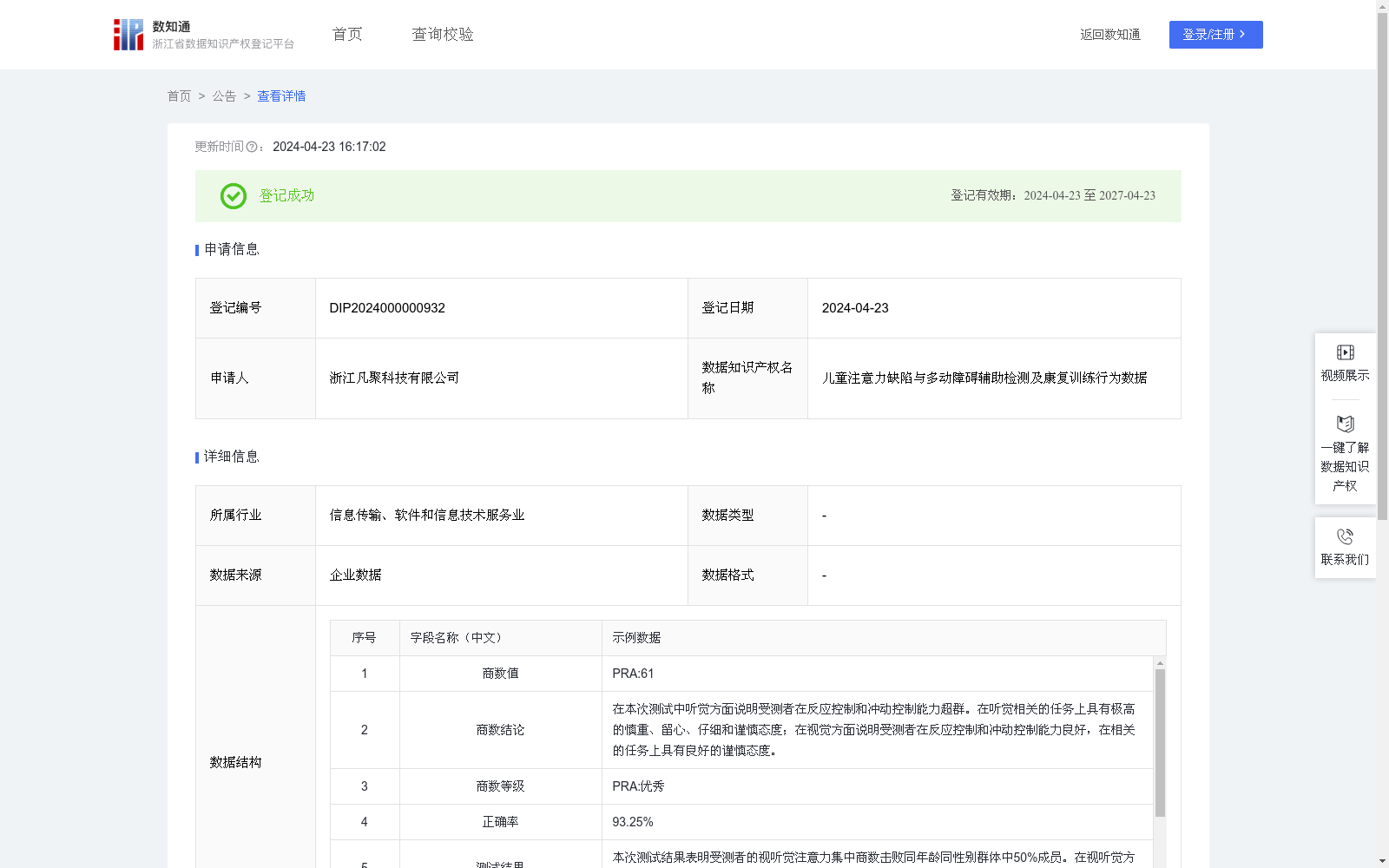Select the registration number DIP2024000000932
1389x868 pixels.
pyautogui.click(x=387, y=308)
